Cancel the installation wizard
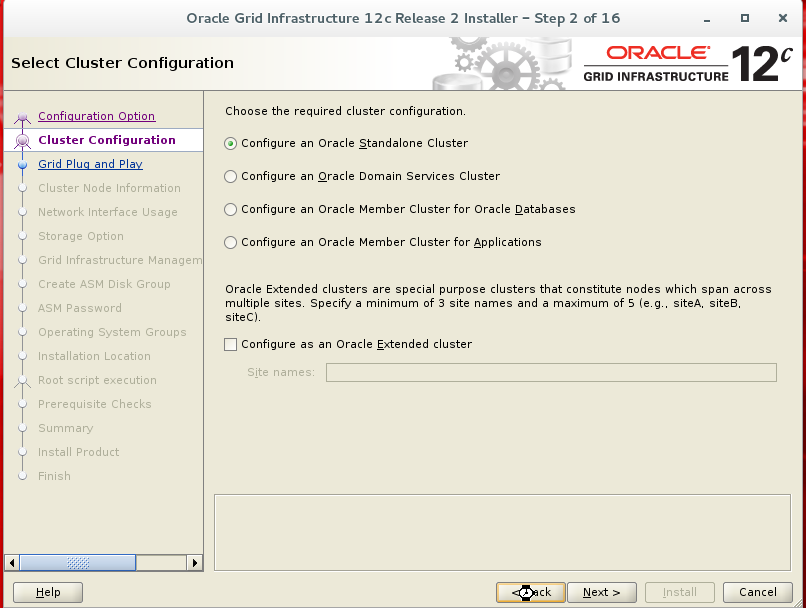The width and height of the screenshot is (806, 608). (757, 592)
